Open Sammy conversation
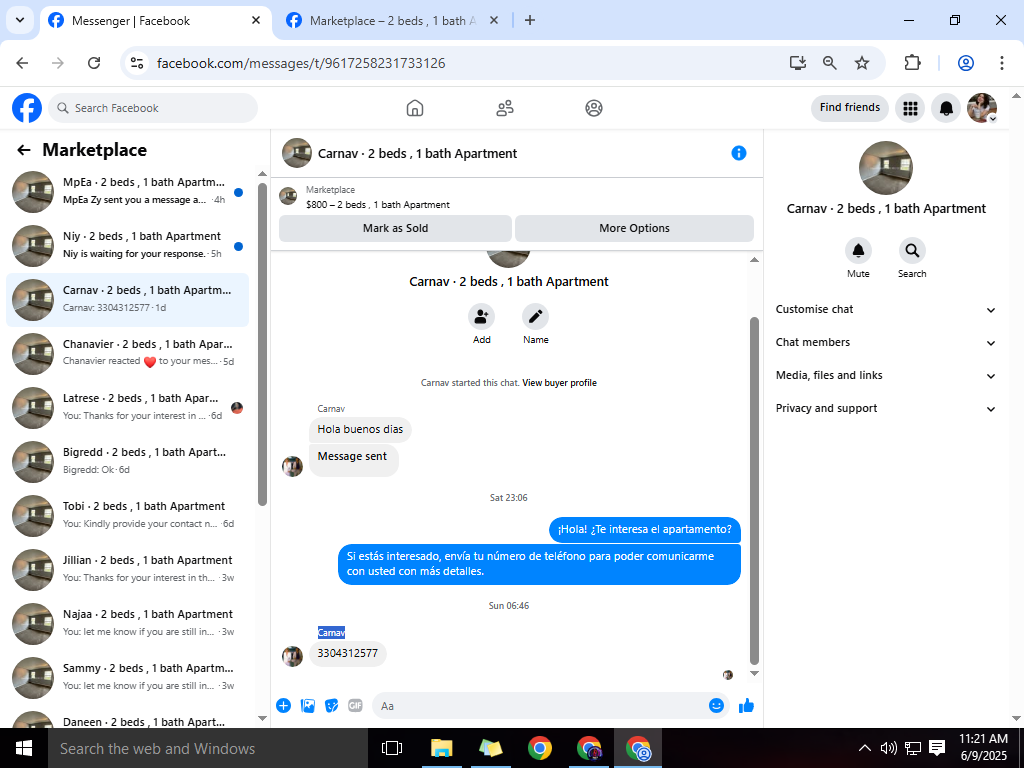1024x768 pixels. tap(127, 678)
